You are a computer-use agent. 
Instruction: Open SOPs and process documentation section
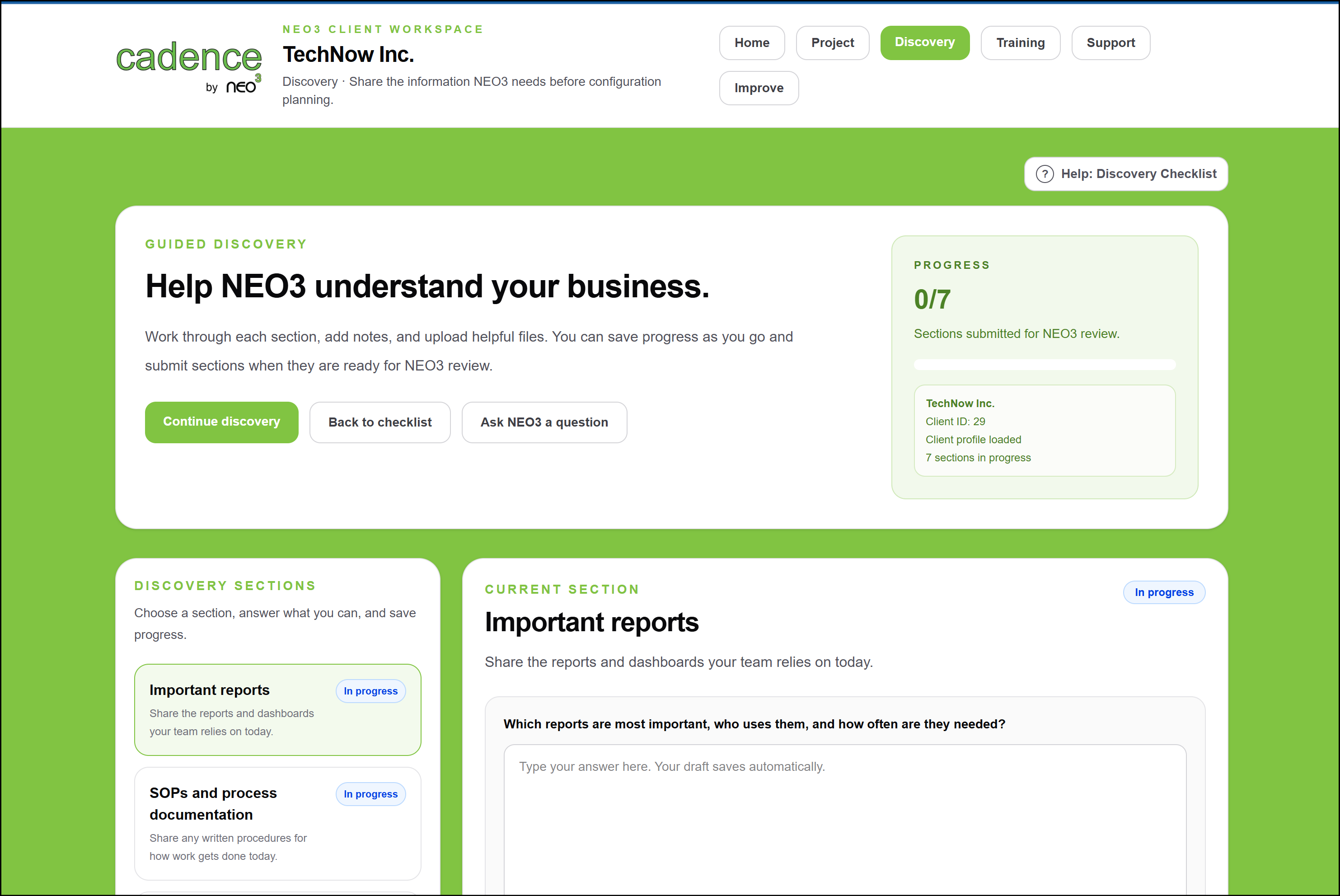[x=277, y=823]
